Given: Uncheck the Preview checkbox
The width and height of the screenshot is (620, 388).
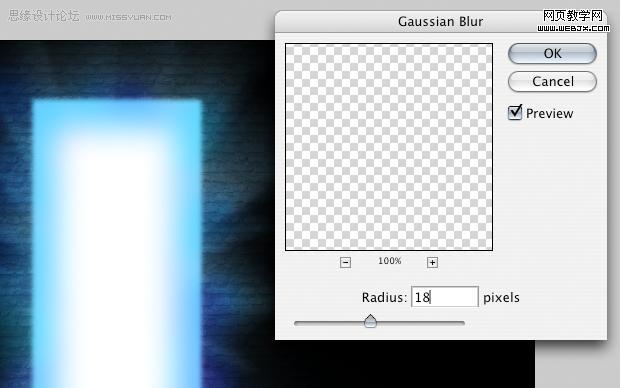Looking at the screenshot, I should (515, 113).
